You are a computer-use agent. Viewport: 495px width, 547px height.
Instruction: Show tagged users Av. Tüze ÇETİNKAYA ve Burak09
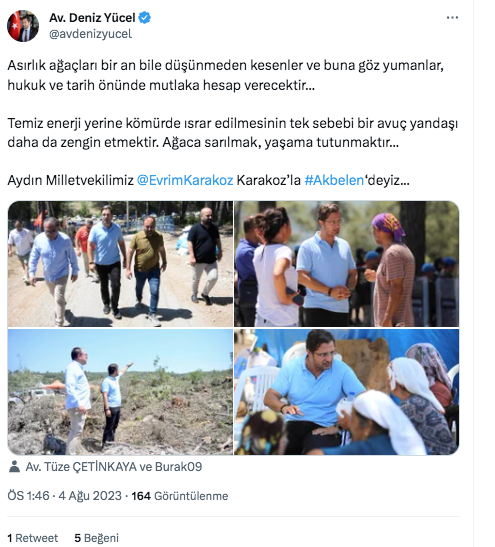point(114,467)
